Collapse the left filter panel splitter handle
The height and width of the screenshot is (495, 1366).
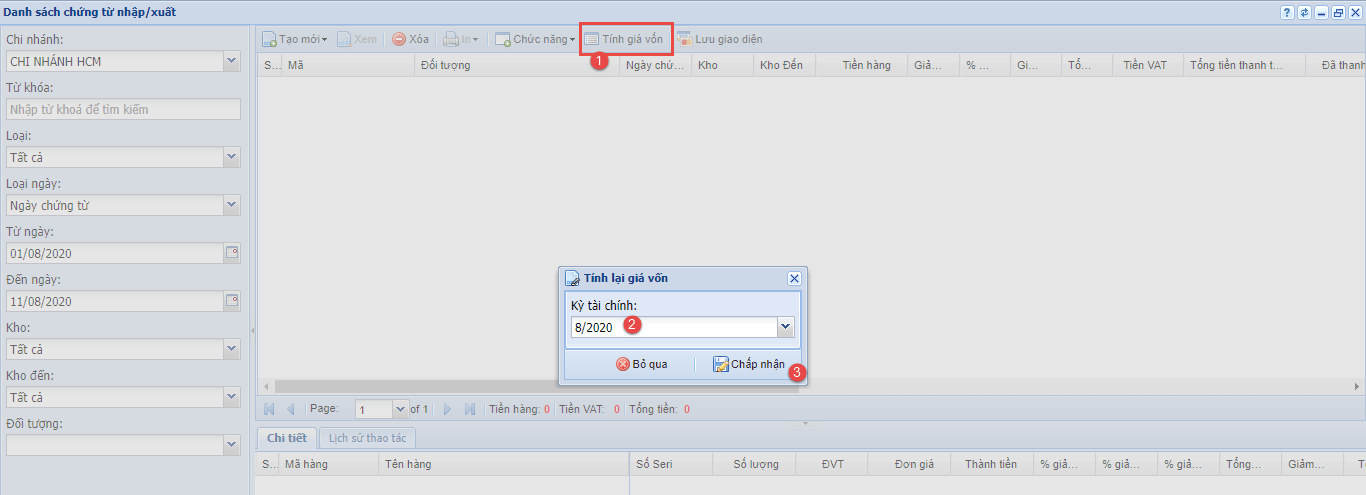252,330
